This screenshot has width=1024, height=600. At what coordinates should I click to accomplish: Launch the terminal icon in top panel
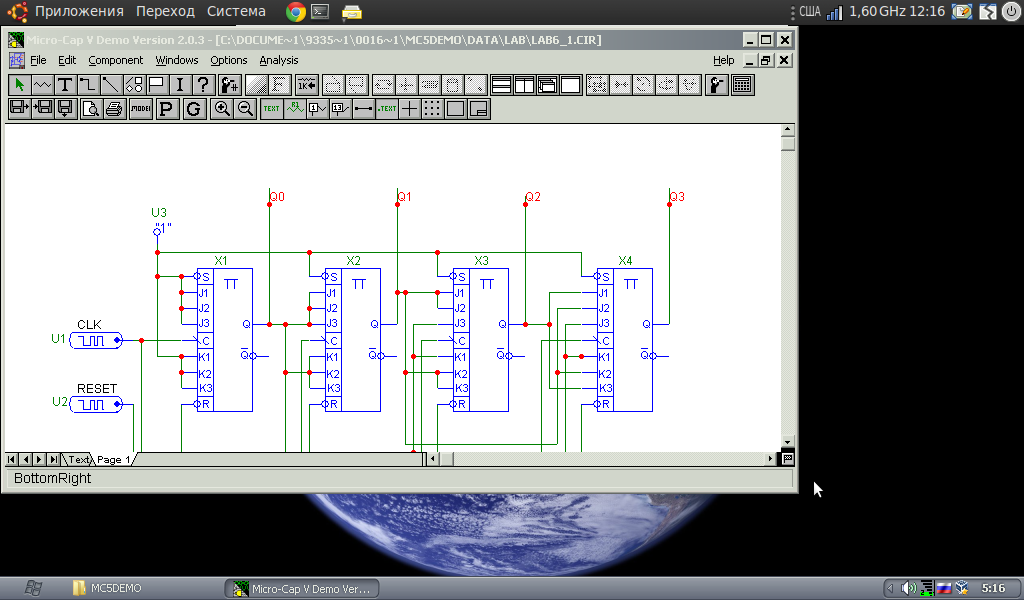click(320, 11)
